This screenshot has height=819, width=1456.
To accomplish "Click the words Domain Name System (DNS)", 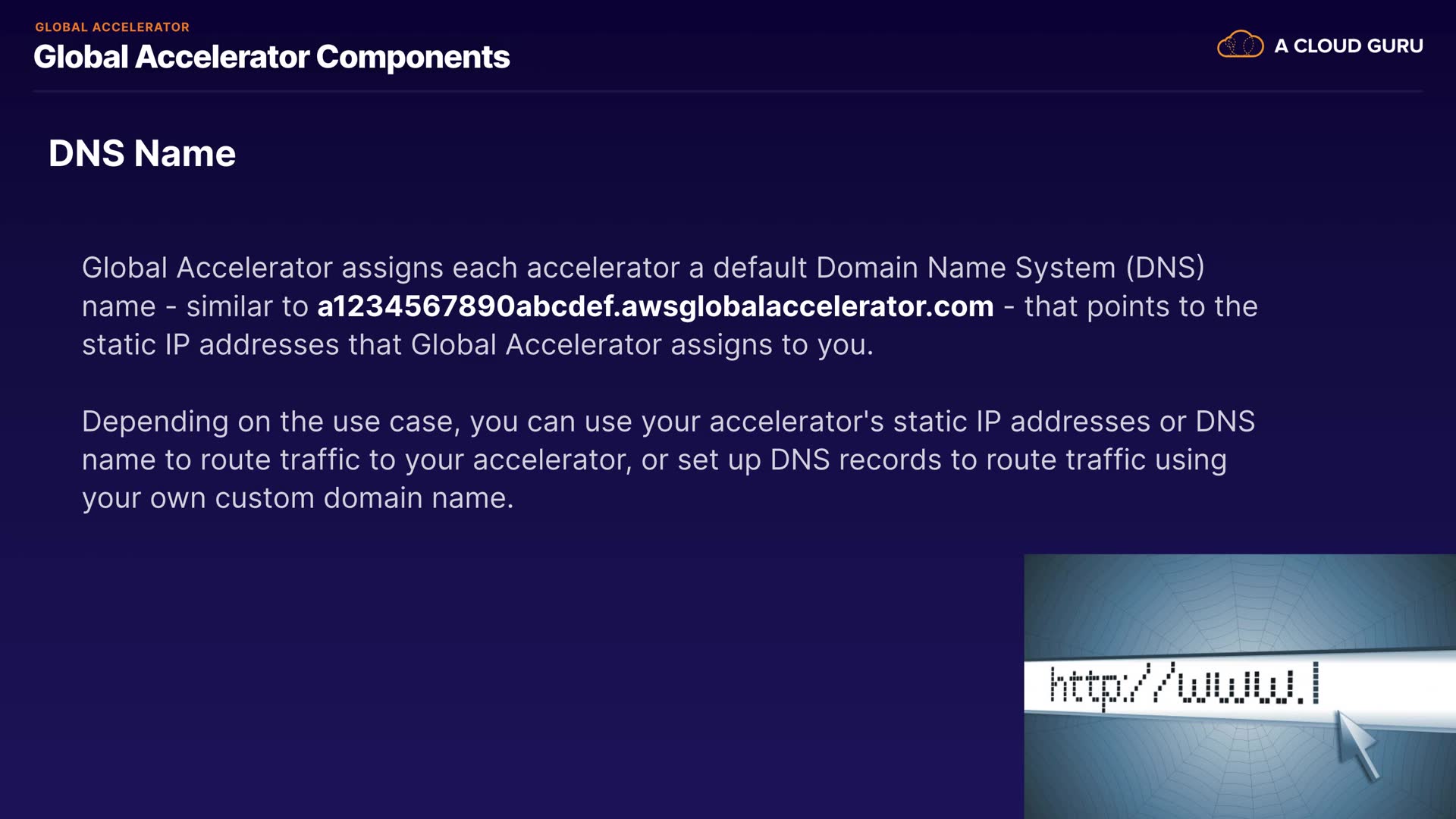I will coord(1010,268).
